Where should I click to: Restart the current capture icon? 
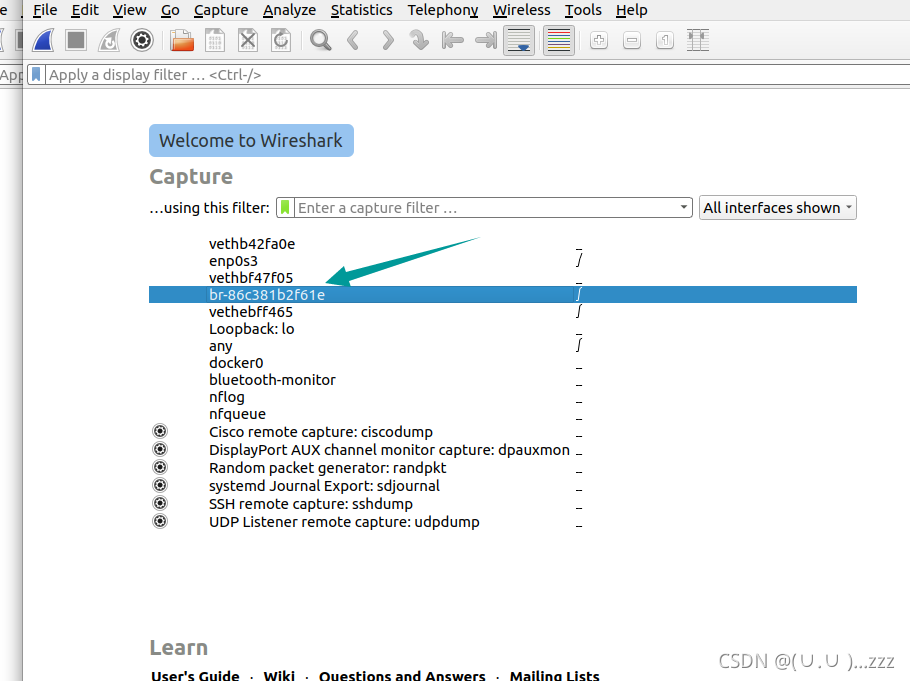click(109, 41)
